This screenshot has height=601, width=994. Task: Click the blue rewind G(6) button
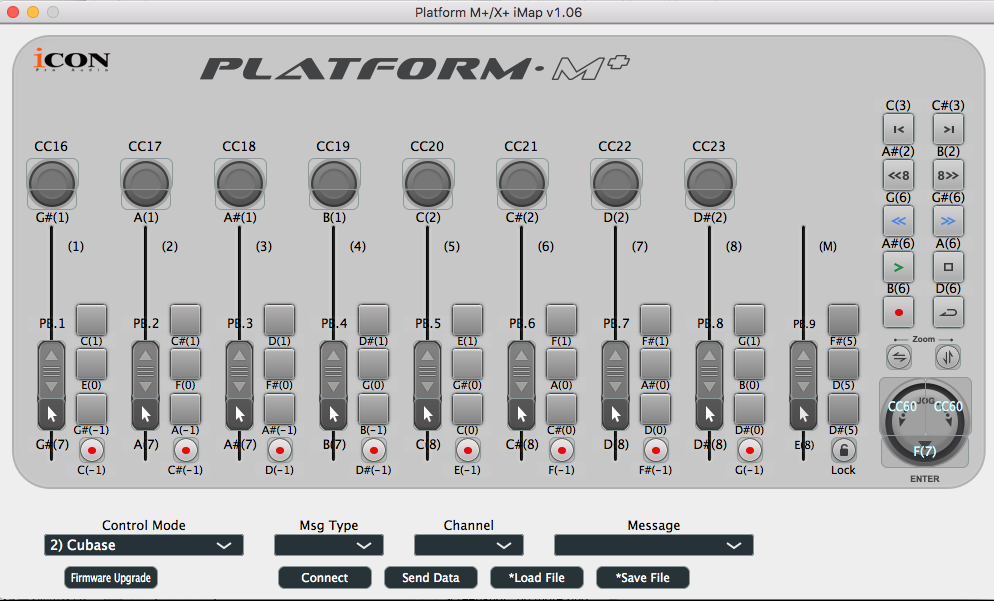click(898, 221)
